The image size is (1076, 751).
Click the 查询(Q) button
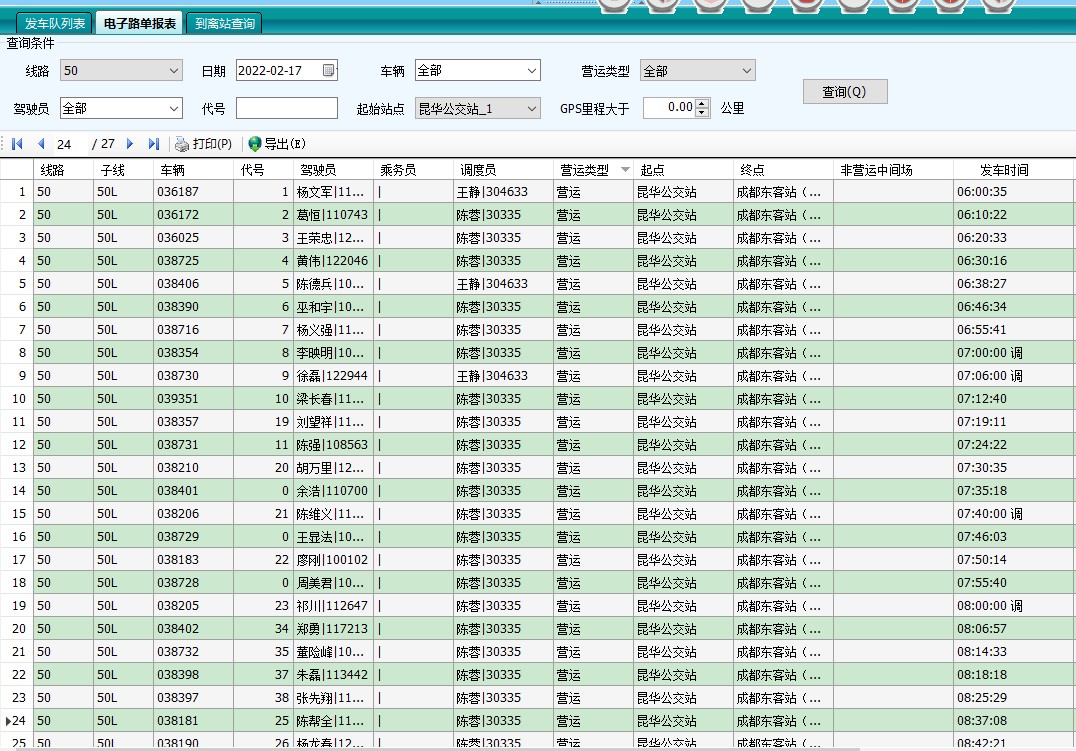point(844,92)
